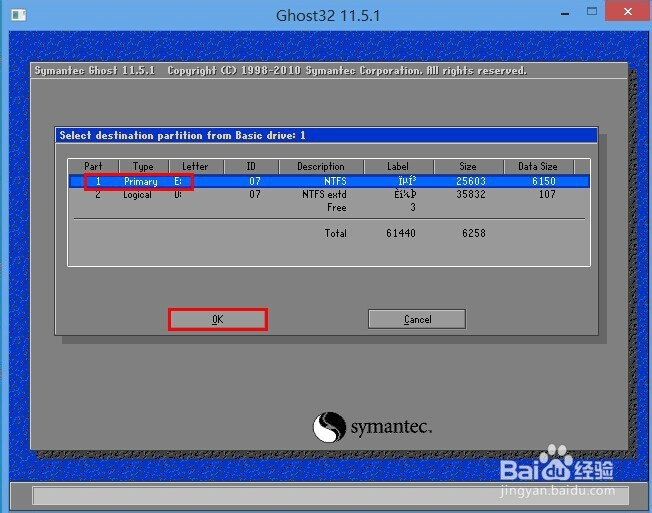This screenshot has width=652, height=513.
Task: Click the empty status bar at bottom
Action: (326, 495)
